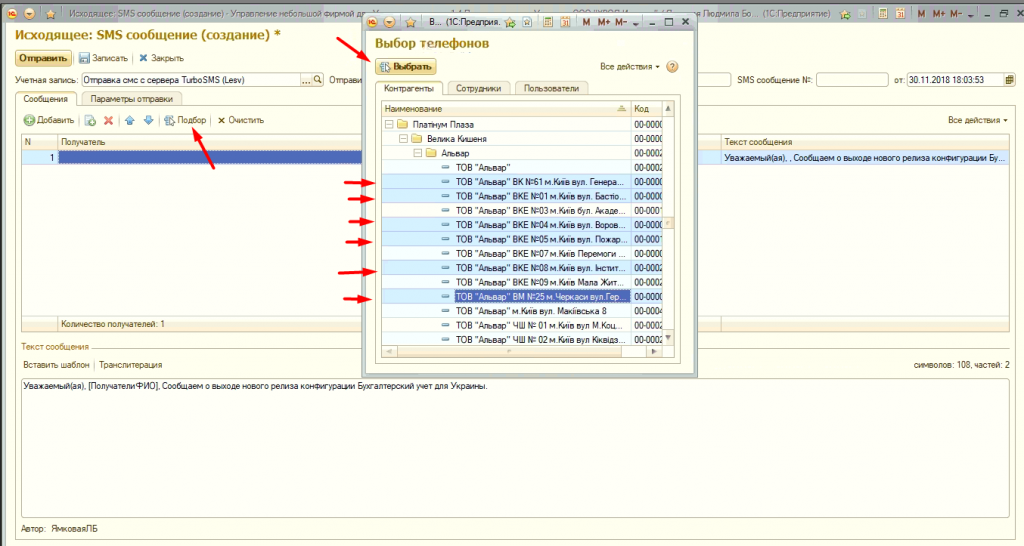1024x546 pixels.
Task: Click the Текст сообщения column header
Action: pos(866,142)
